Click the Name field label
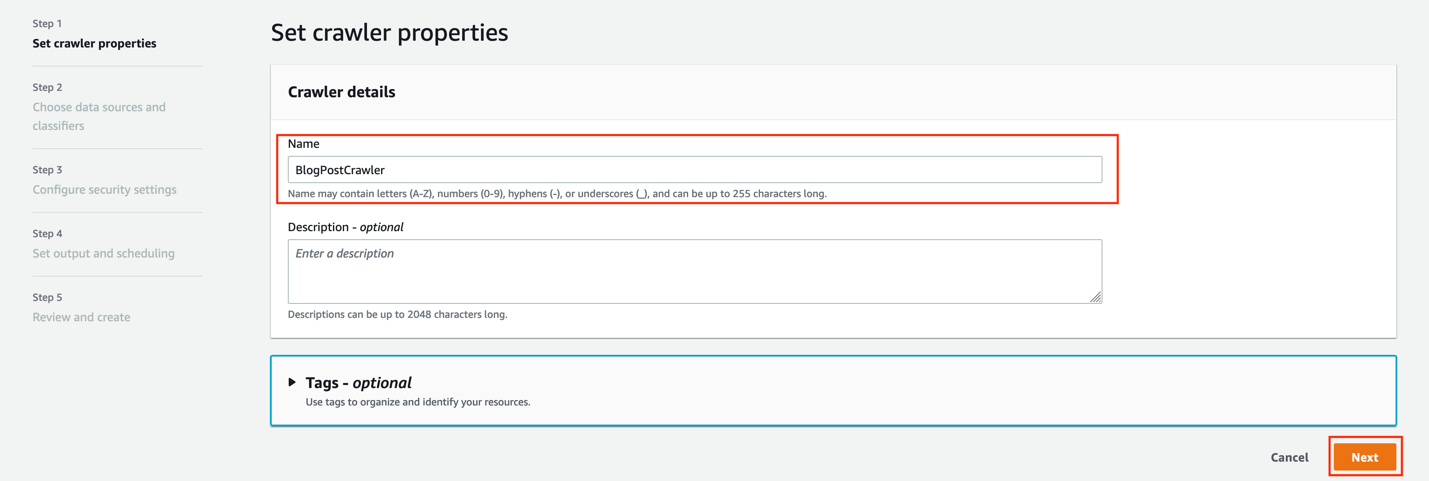The width and height of the screenshot is (1429, 481). click(303, 144)
